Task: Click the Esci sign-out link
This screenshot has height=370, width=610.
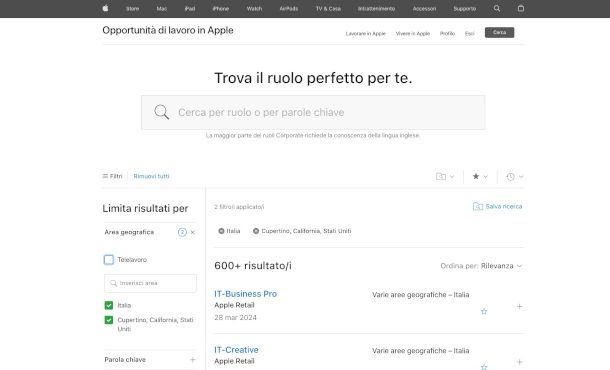Action: [470, 34]
